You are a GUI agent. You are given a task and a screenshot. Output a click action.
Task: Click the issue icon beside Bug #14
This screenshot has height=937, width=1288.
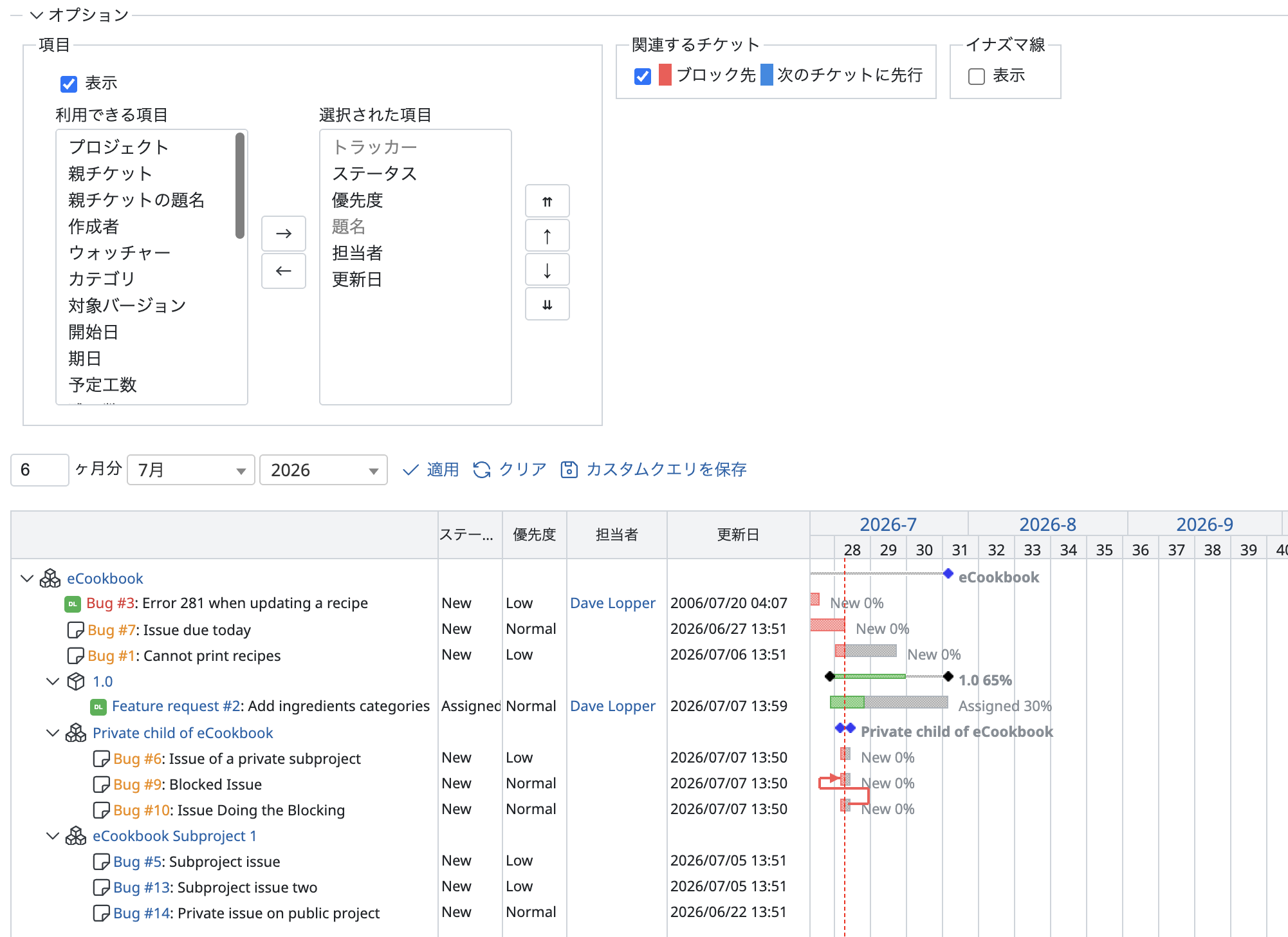click(x=102, y=913)
